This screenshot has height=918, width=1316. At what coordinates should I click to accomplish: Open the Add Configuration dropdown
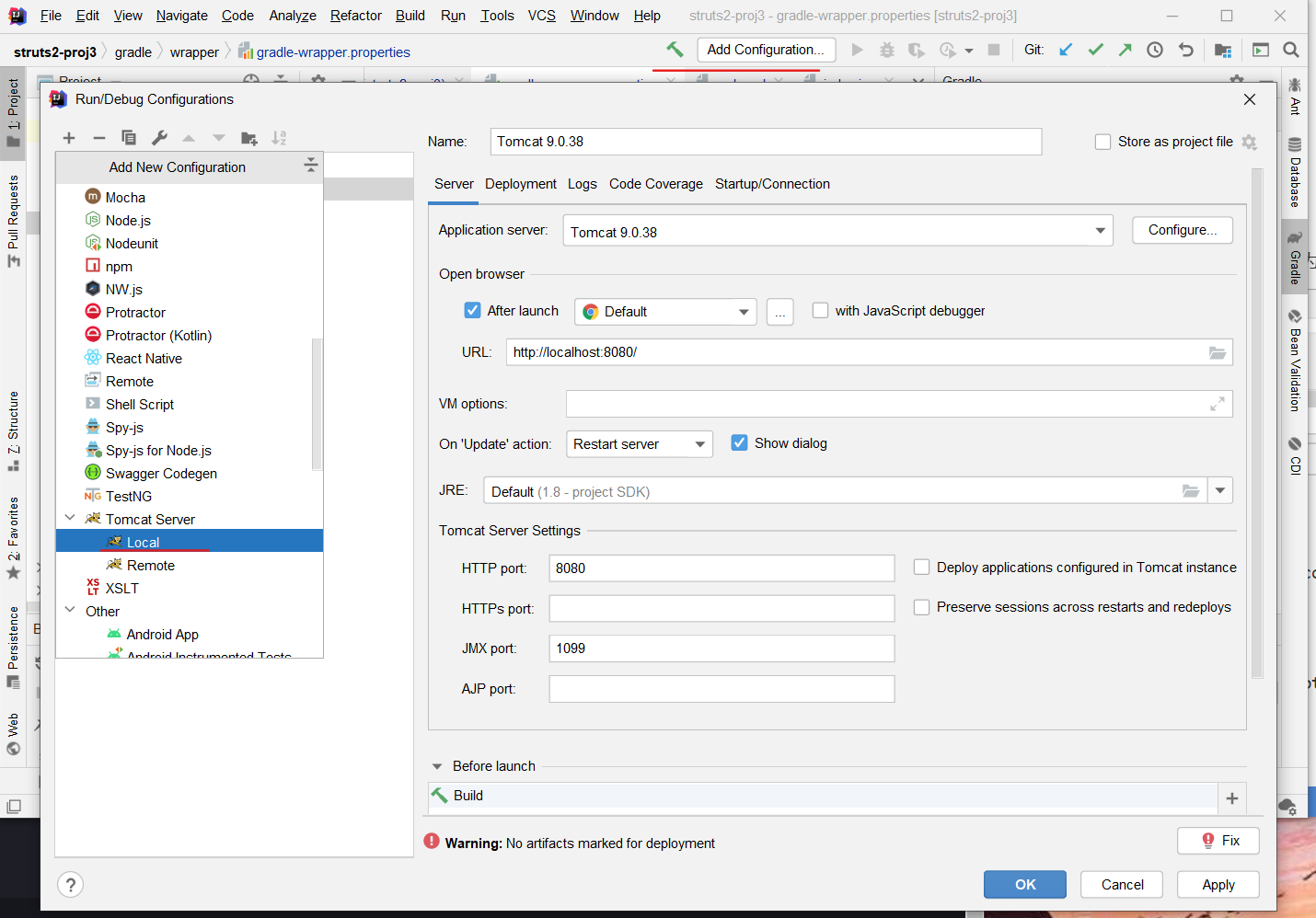click(767, 50)
